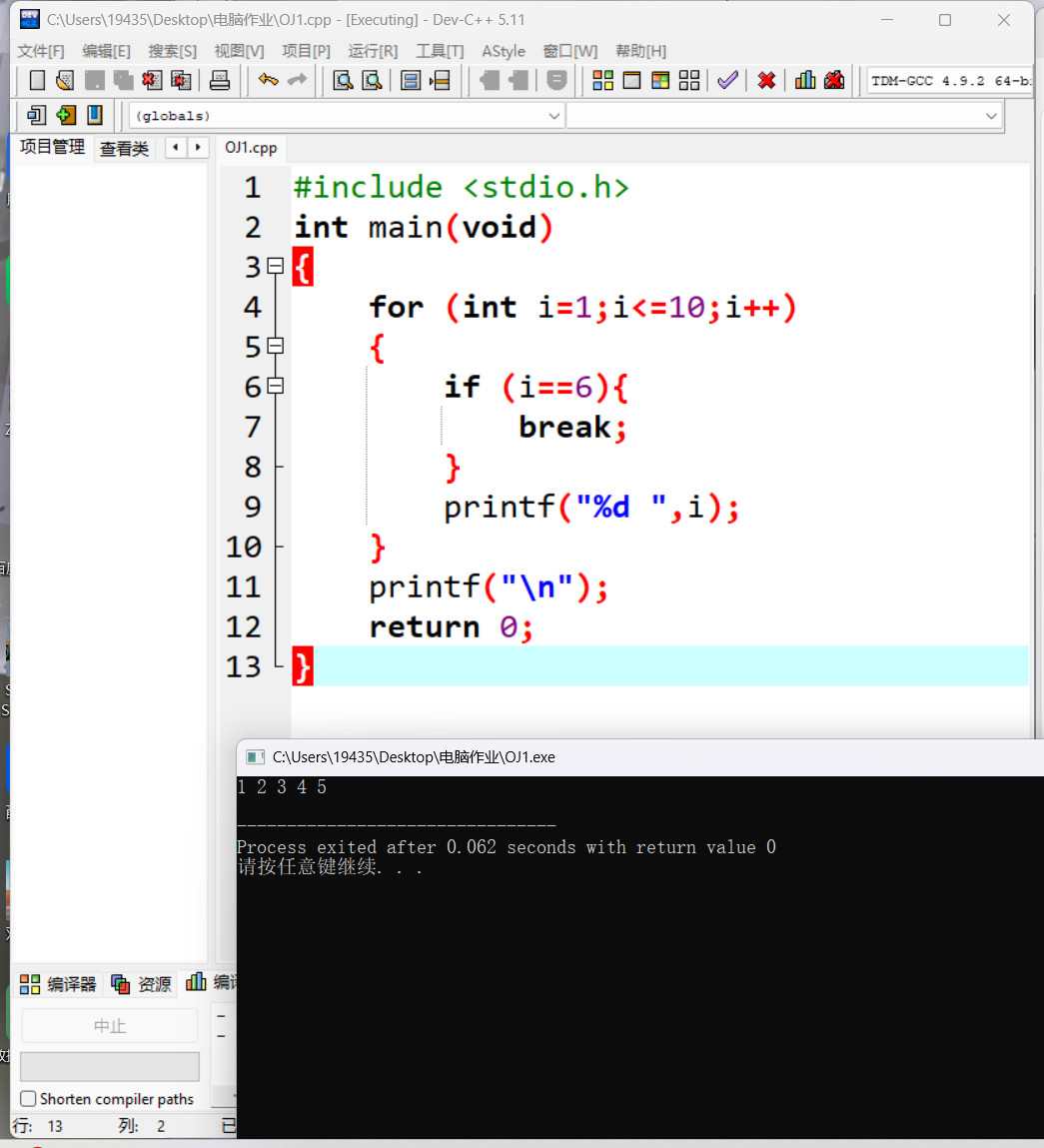The height and width of the screenshot is (1148, 1044).
Task: Open the 窗口[W] menu
Action: tap(570, 51)
